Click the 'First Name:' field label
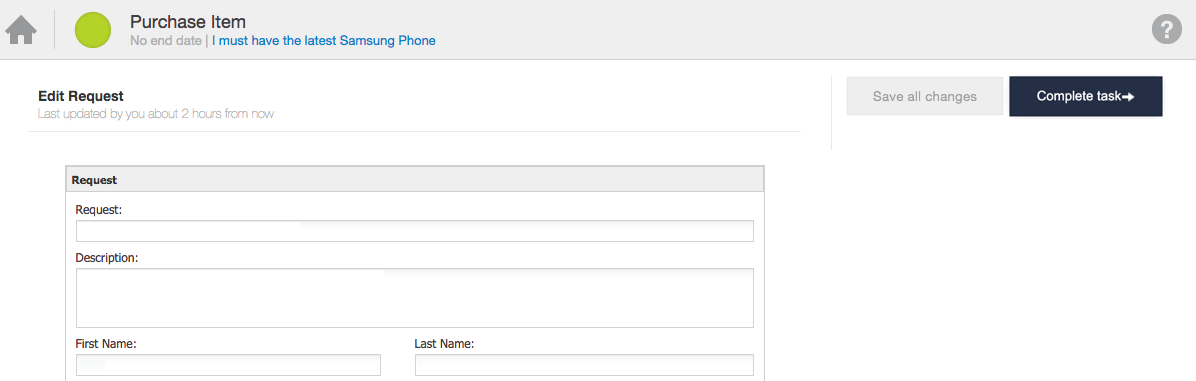Screen dimensions: 1196x381 tap(106, 344)
